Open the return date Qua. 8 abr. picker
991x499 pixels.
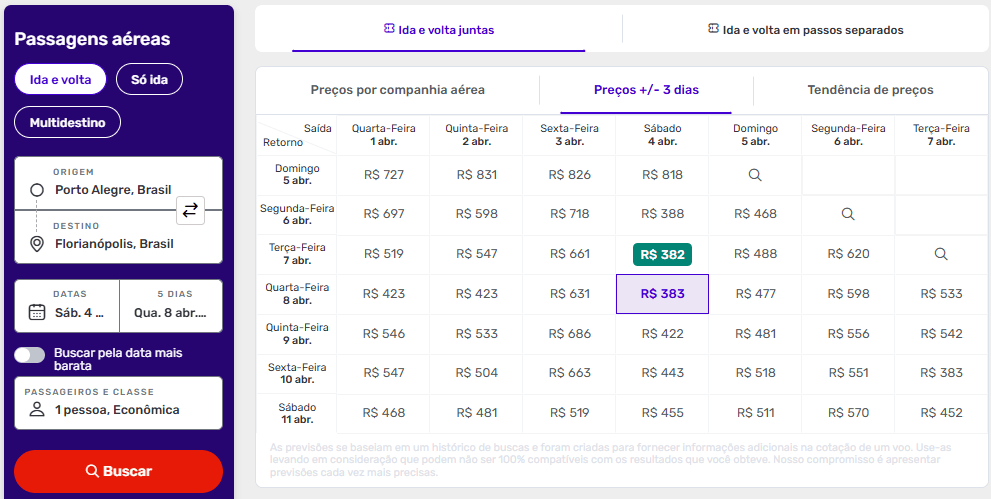pyautogui.click(x=170, y=306)
